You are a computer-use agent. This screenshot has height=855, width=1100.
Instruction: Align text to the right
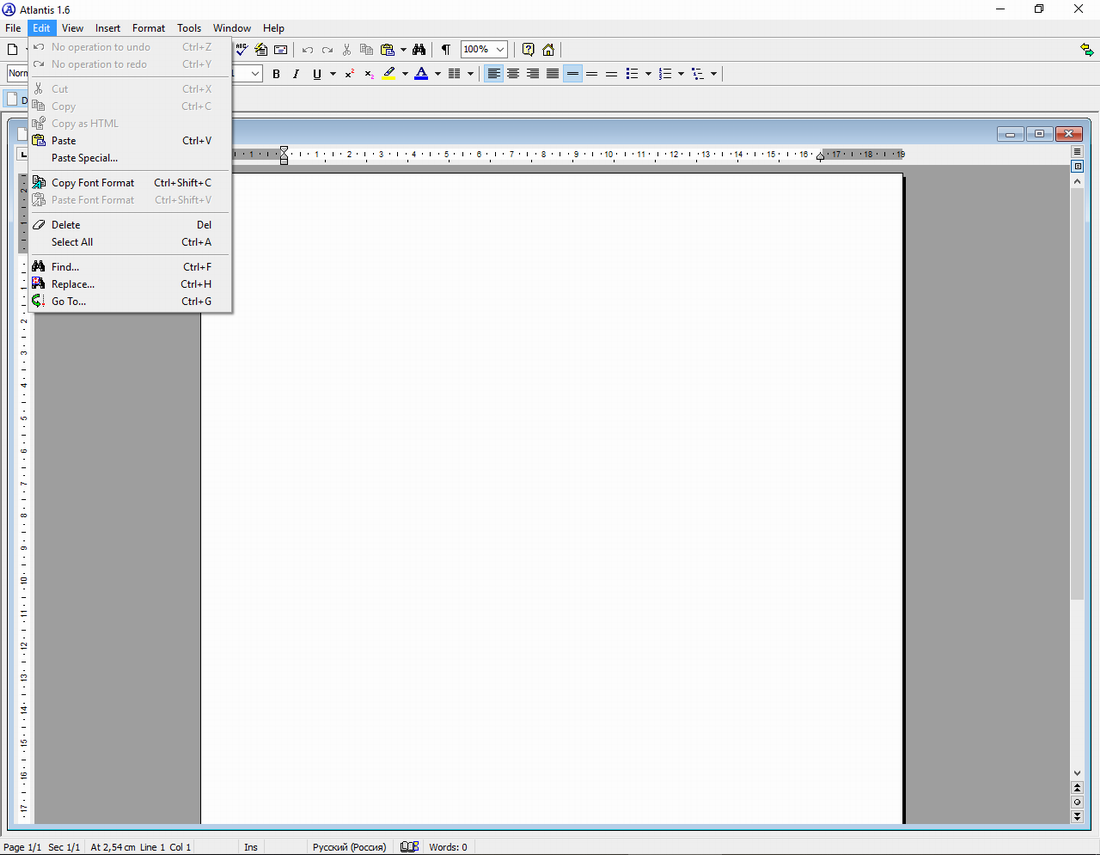coord(533,74)
